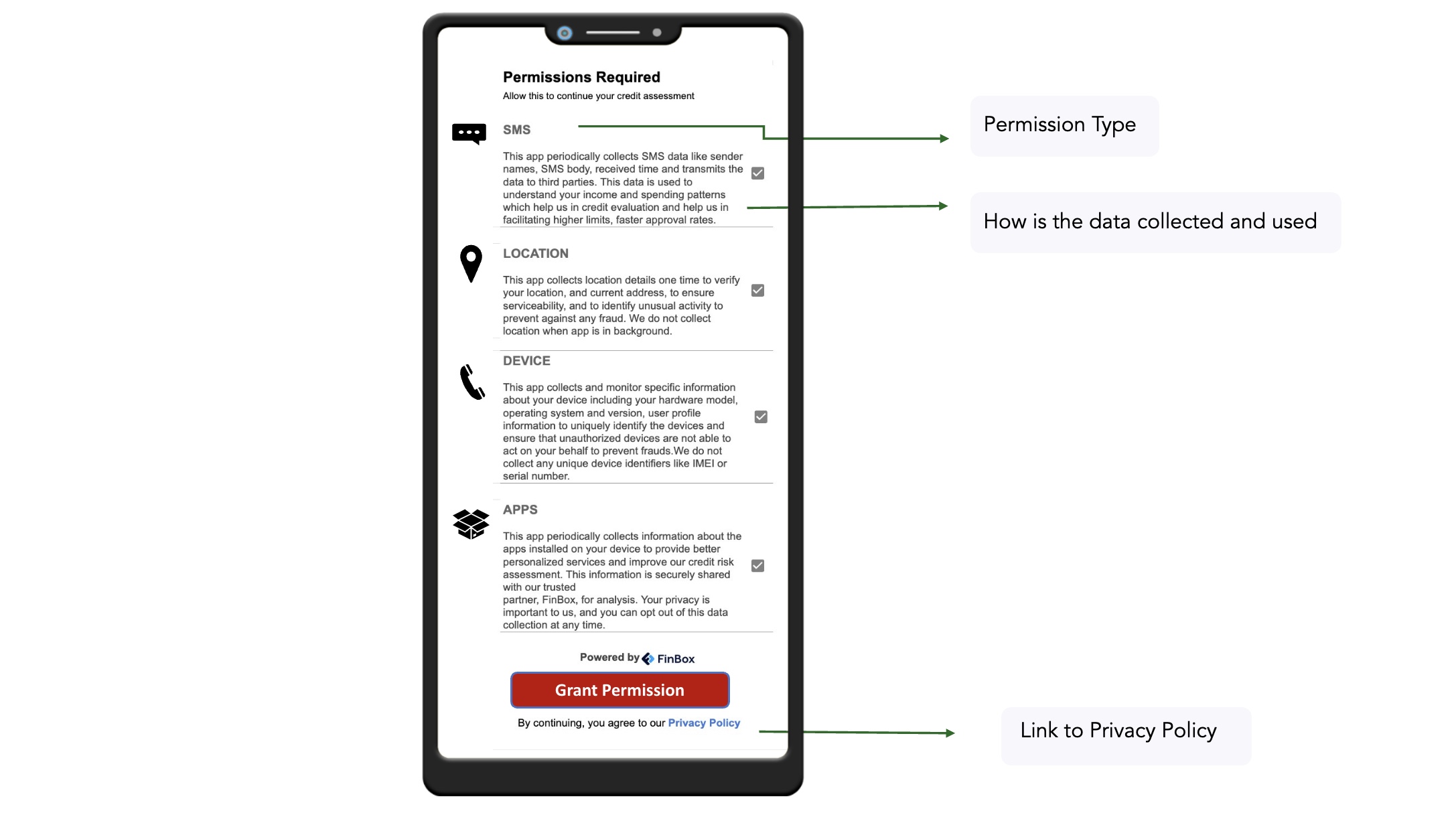This screenshot has height=817, width=1456.
Task: Click the Grant Permission button
Action: tap(619, 690)
